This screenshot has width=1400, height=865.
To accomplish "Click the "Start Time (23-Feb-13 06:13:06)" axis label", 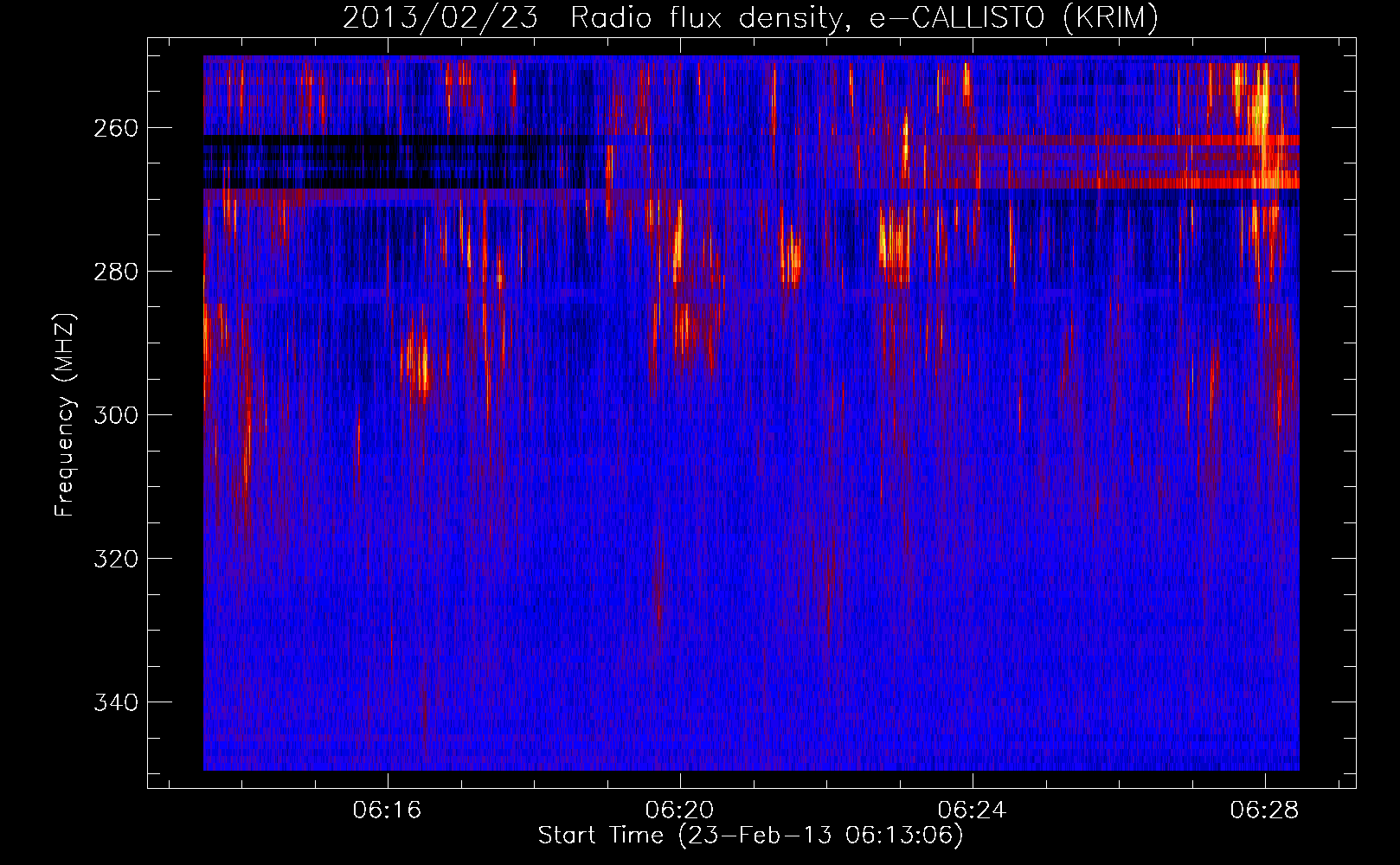I will [x=750, y=836].
